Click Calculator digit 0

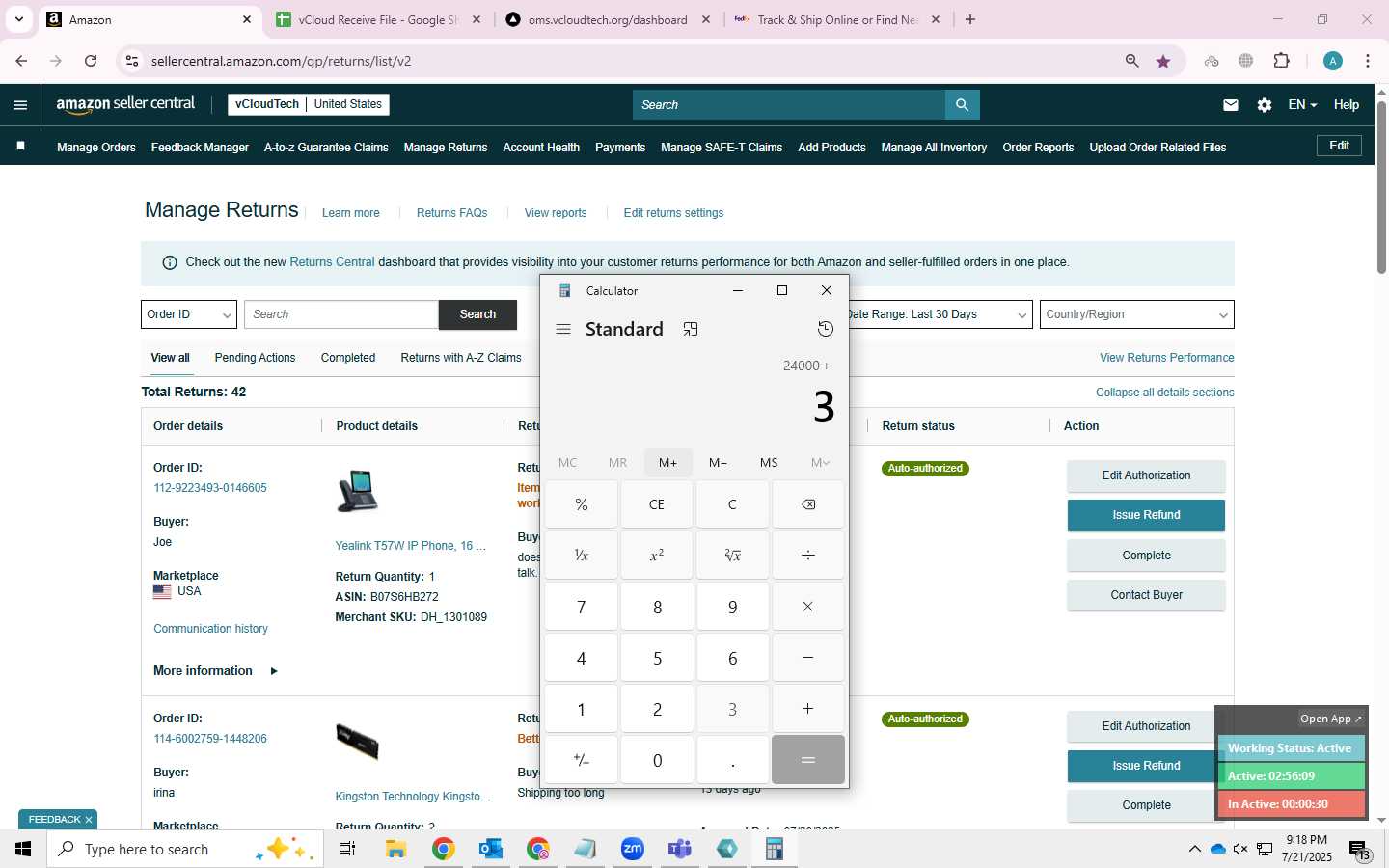[x=657, y=760]
